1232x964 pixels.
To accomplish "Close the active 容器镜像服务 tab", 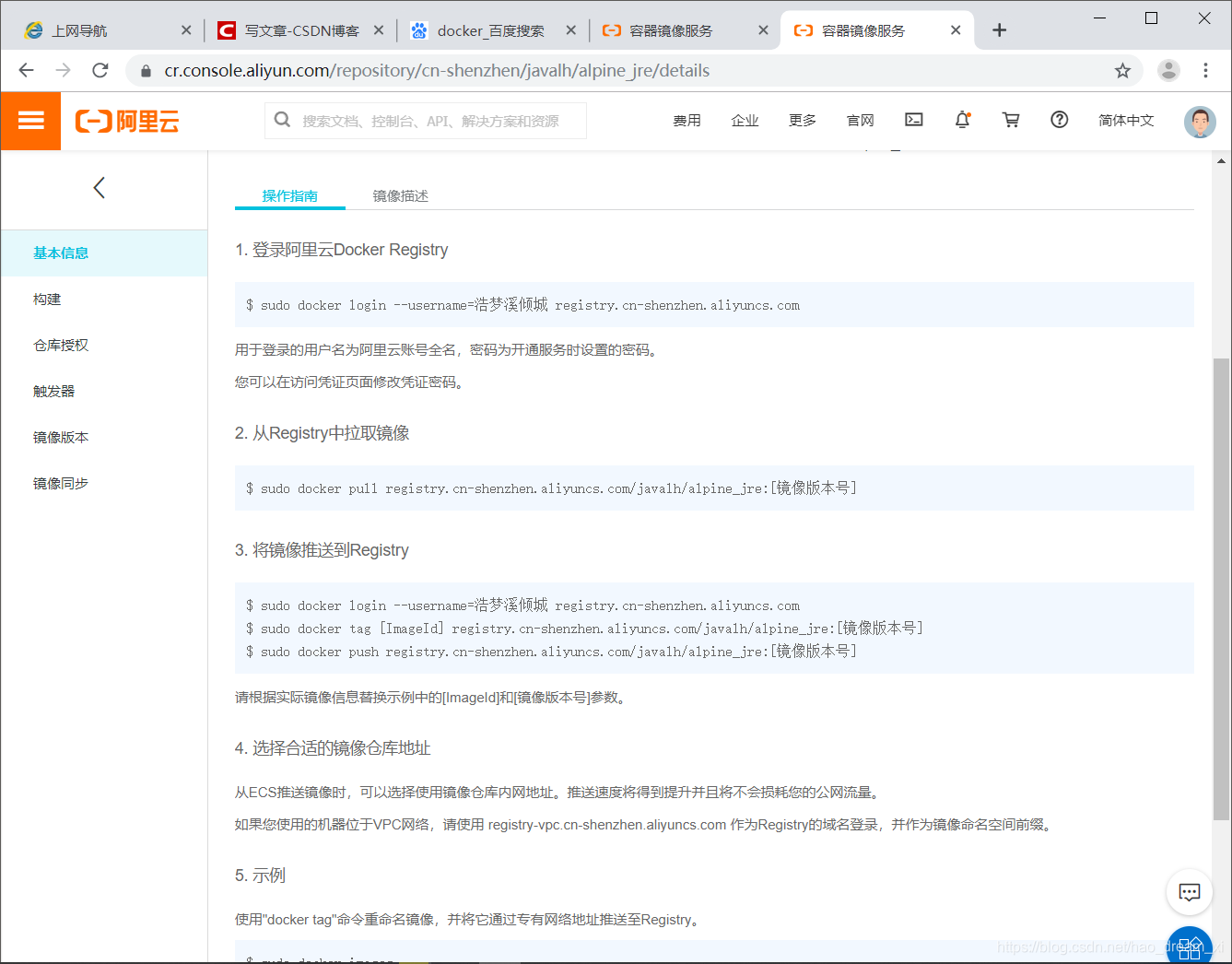I will (x=956, y=30).
